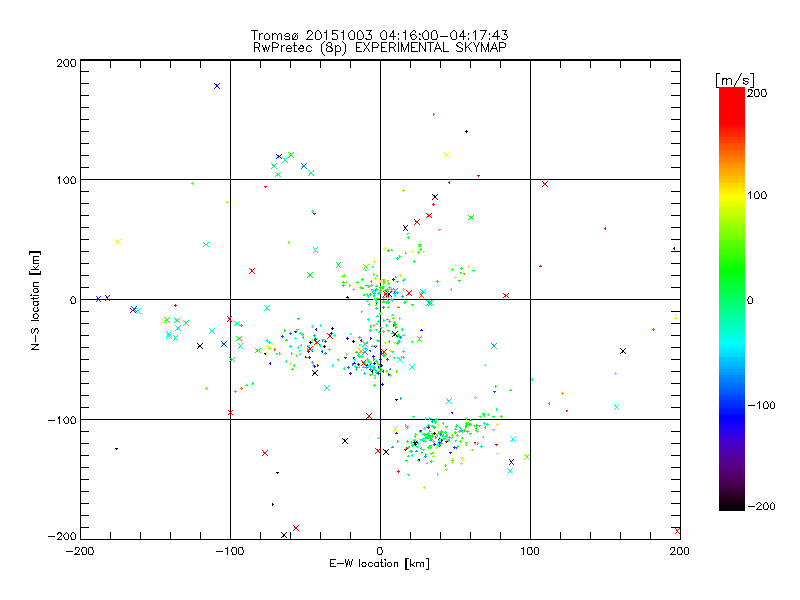Select the yellow X marker in the upper middle
The height and width of the screenshot is (600, 800).
[446, 155]
